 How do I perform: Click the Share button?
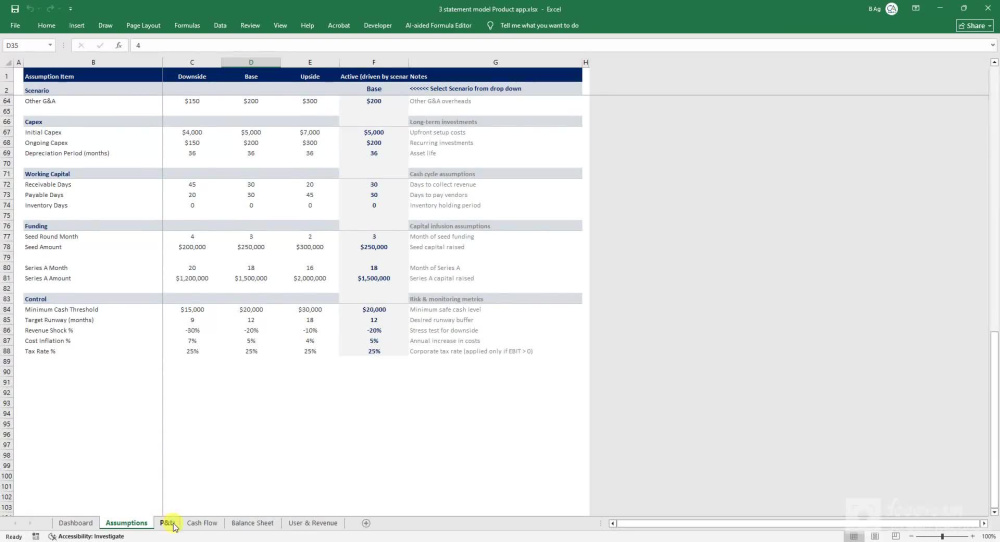click(x=974, y=26)
